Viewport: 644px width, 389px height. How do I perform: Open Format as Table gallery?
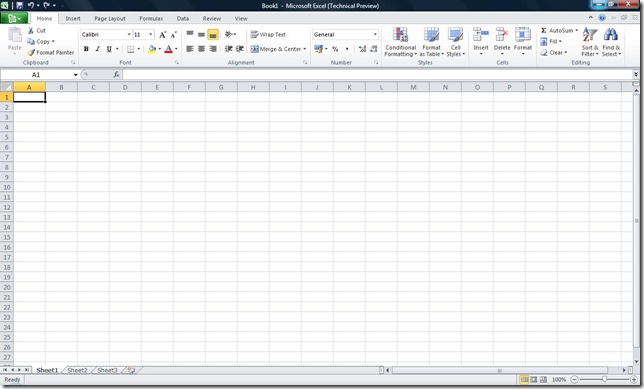coord(431,42)
